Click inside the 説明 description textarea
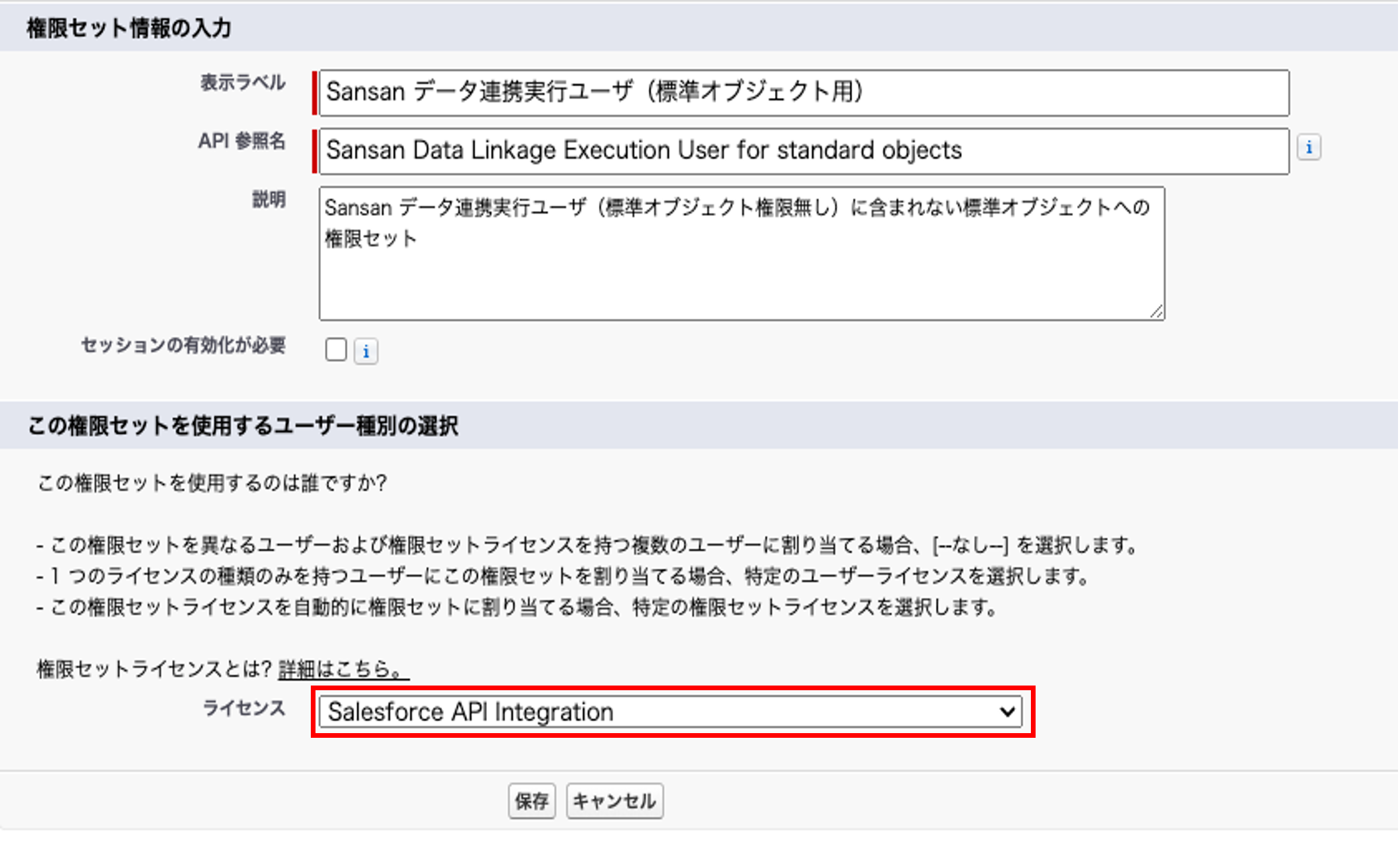This screenshot has width=1400, height=841. coord(742,253)
